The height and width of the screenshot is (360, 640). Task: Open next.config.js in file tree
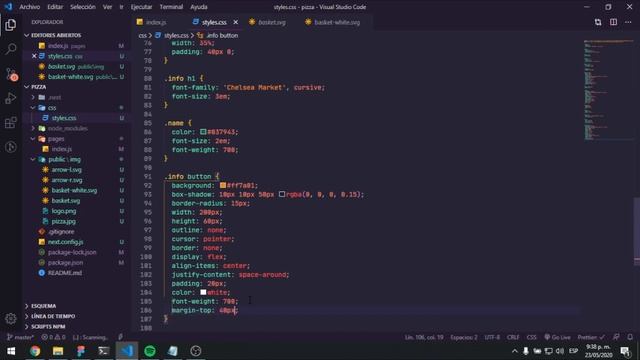click(x=65, y=242)
